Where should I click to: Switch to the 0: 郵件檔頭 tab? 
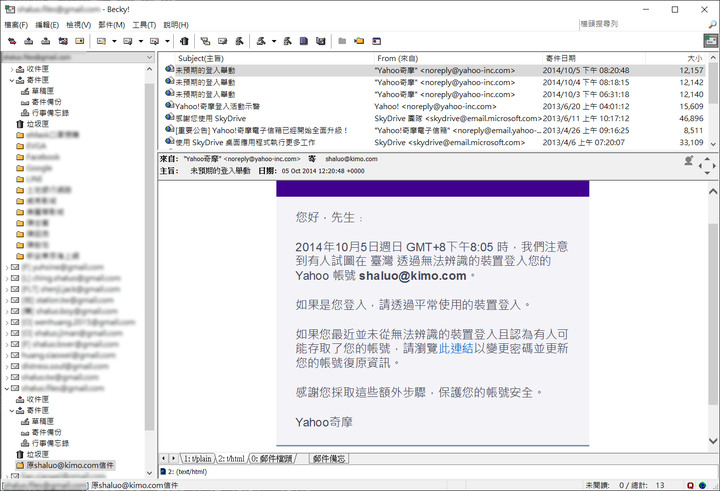(272, 458)
